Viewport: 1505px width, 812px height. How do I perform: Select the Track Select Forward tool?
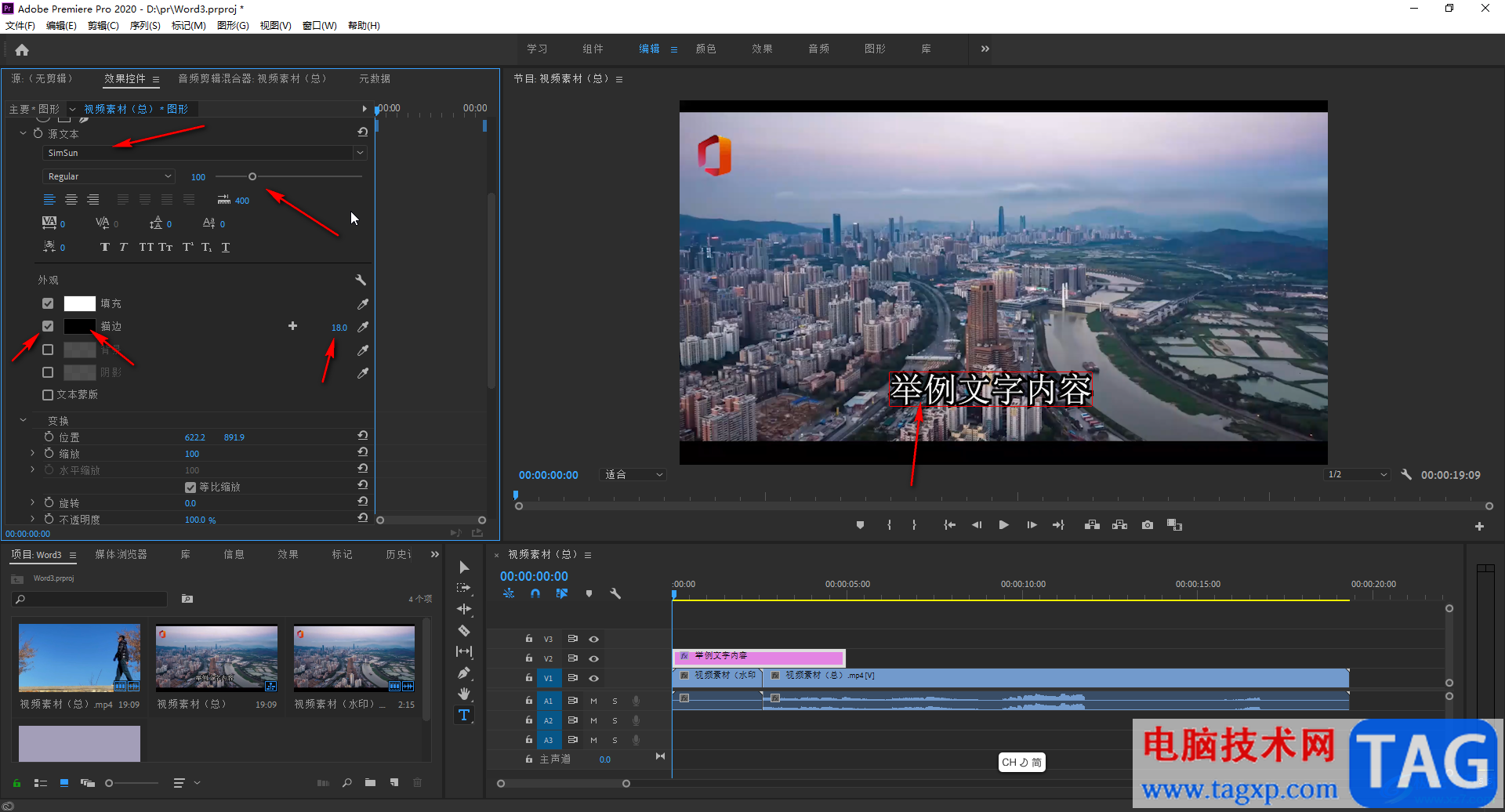[464, 588]
